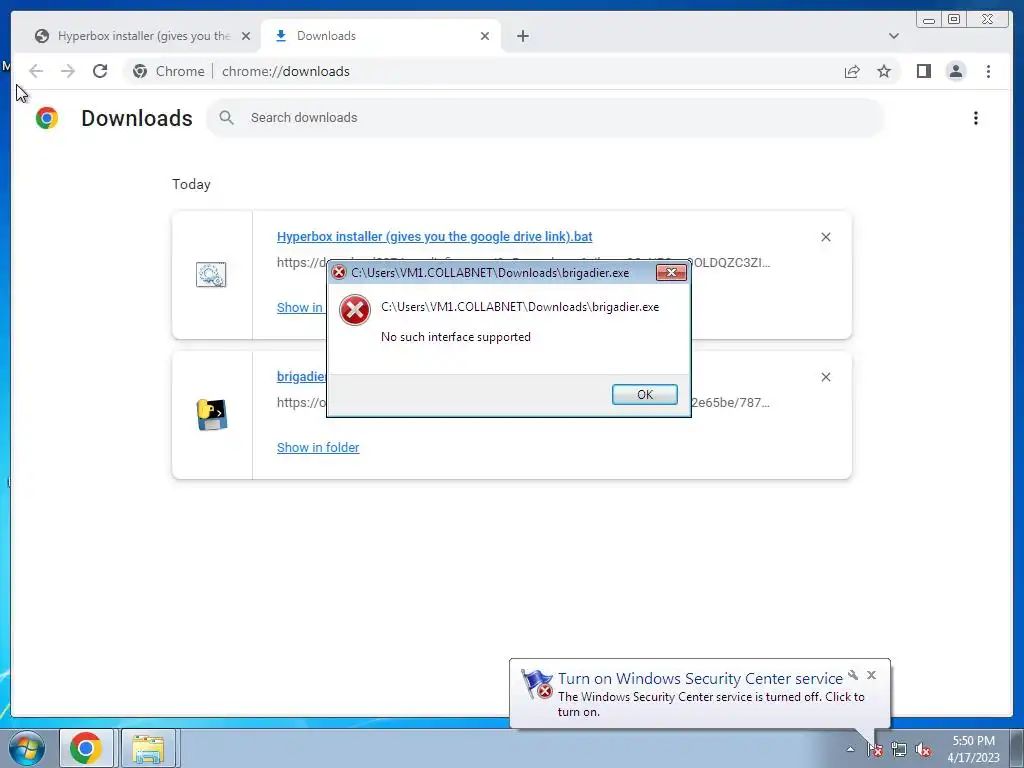Click the back navigation arrow in Chrome
This screenshot has height=768, width=1024.
36,71
